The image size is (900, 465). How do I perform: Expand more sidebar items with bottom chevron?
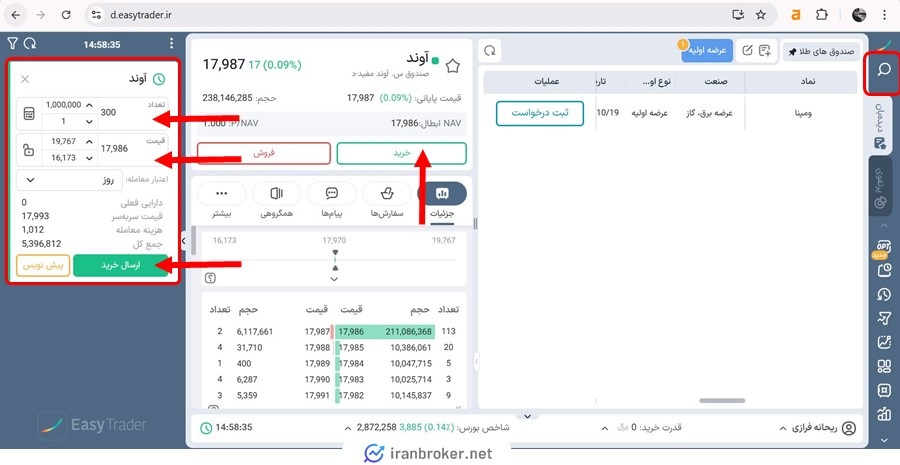(884, 440)
